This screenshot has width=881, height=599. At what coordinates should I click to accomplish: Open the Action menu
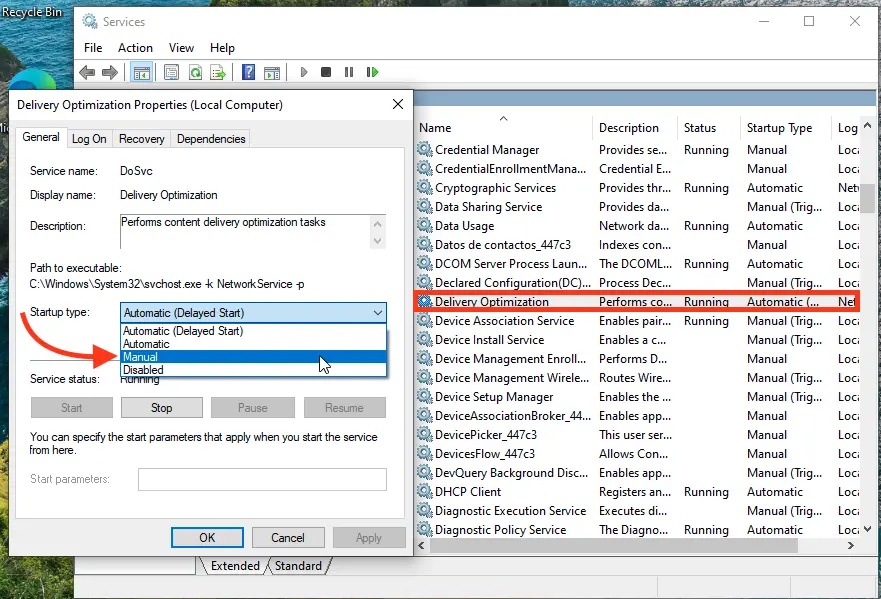point(135,47)
